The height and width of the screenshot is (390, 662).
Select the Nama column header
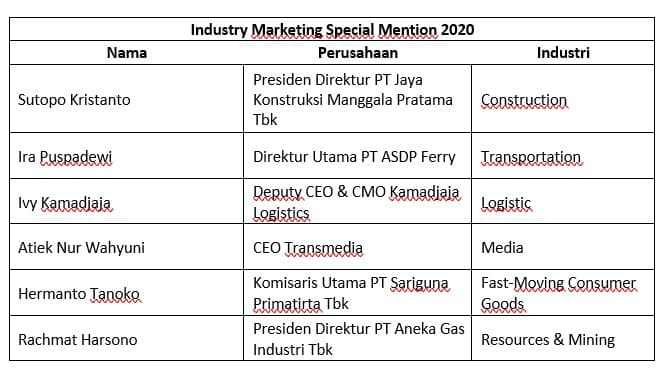click(127, 53)
